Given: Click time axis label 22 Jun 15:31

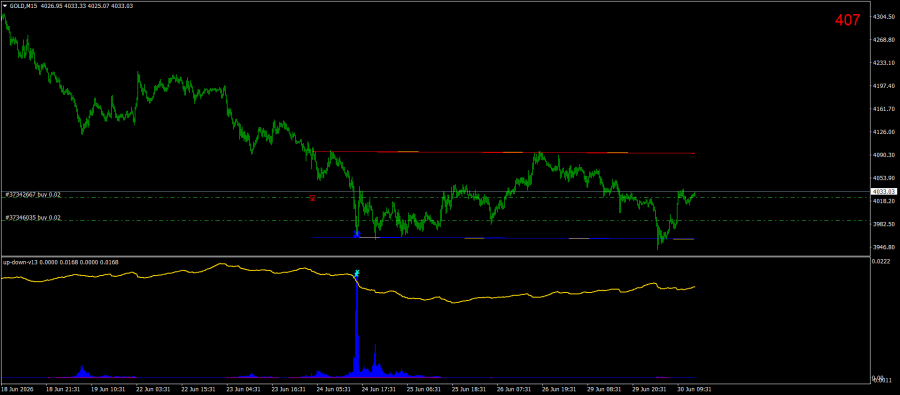Looking at the screenshot, I should [x=197, y=389].
